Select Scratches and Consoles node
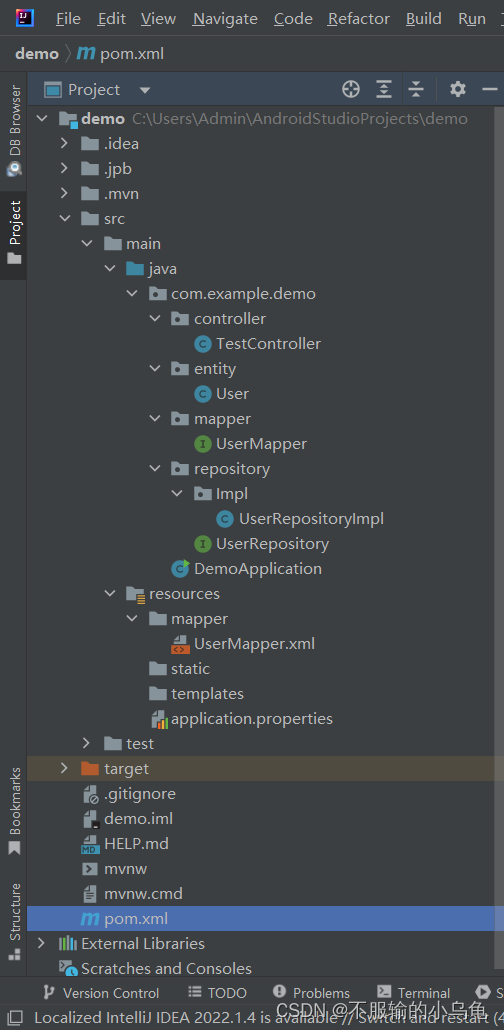 (156, 968)
